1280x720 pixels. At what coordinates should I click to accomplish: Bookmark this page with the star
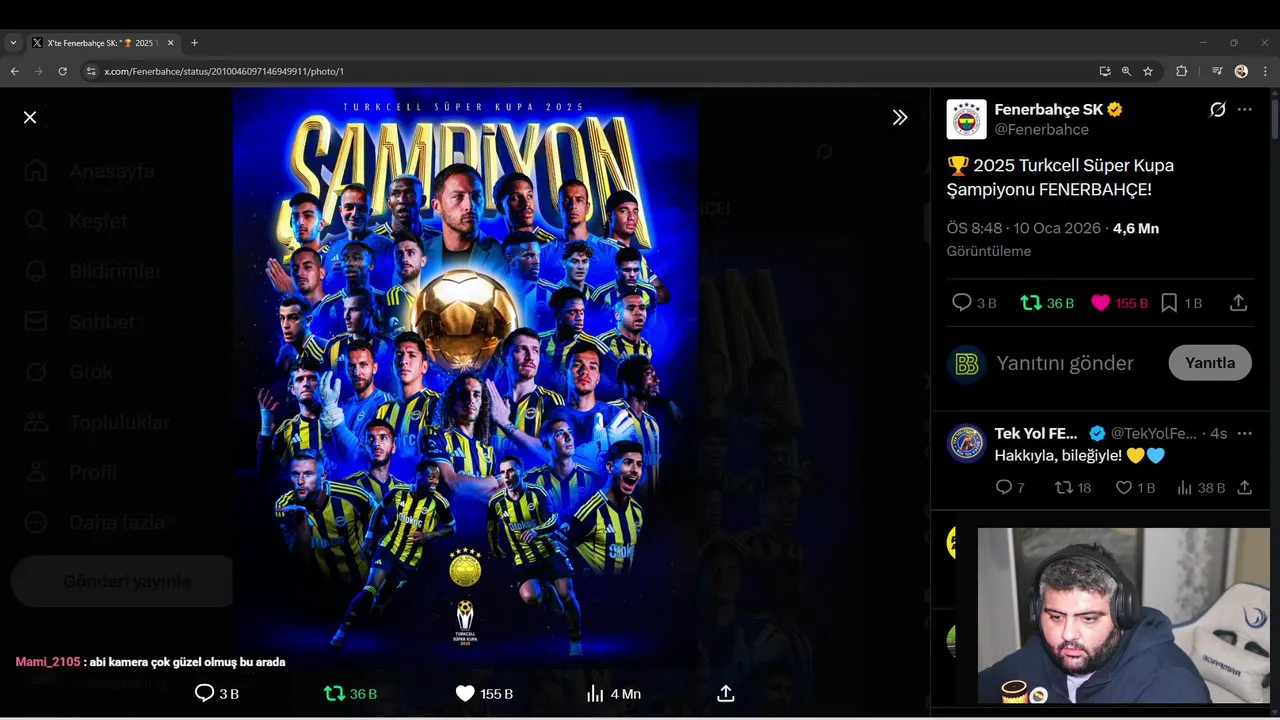(x=1148, y=71)
